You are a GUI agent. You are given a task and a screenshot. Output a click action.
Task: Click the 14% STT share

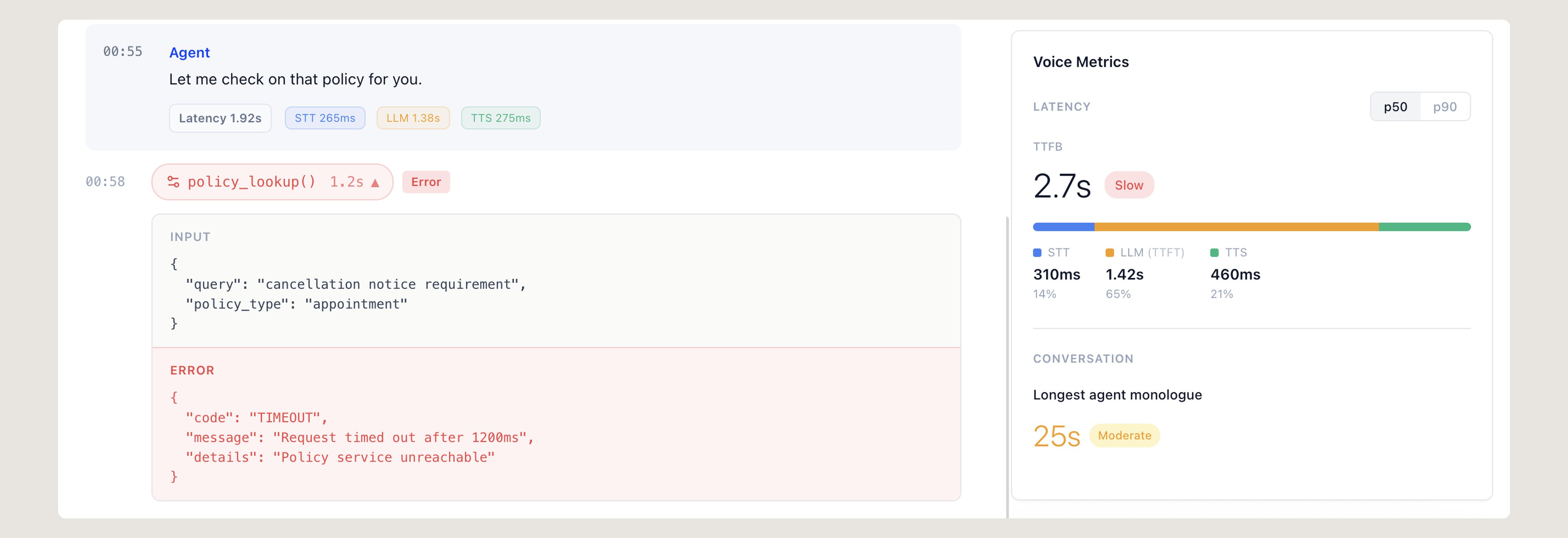click(1045, 294)
